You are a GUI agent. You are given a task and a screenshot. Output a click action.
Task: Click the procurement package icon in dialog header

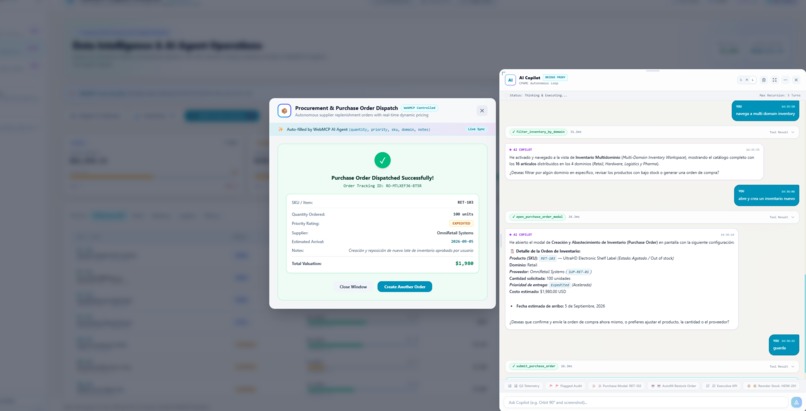pyautogui.click(x=284, y=110)
